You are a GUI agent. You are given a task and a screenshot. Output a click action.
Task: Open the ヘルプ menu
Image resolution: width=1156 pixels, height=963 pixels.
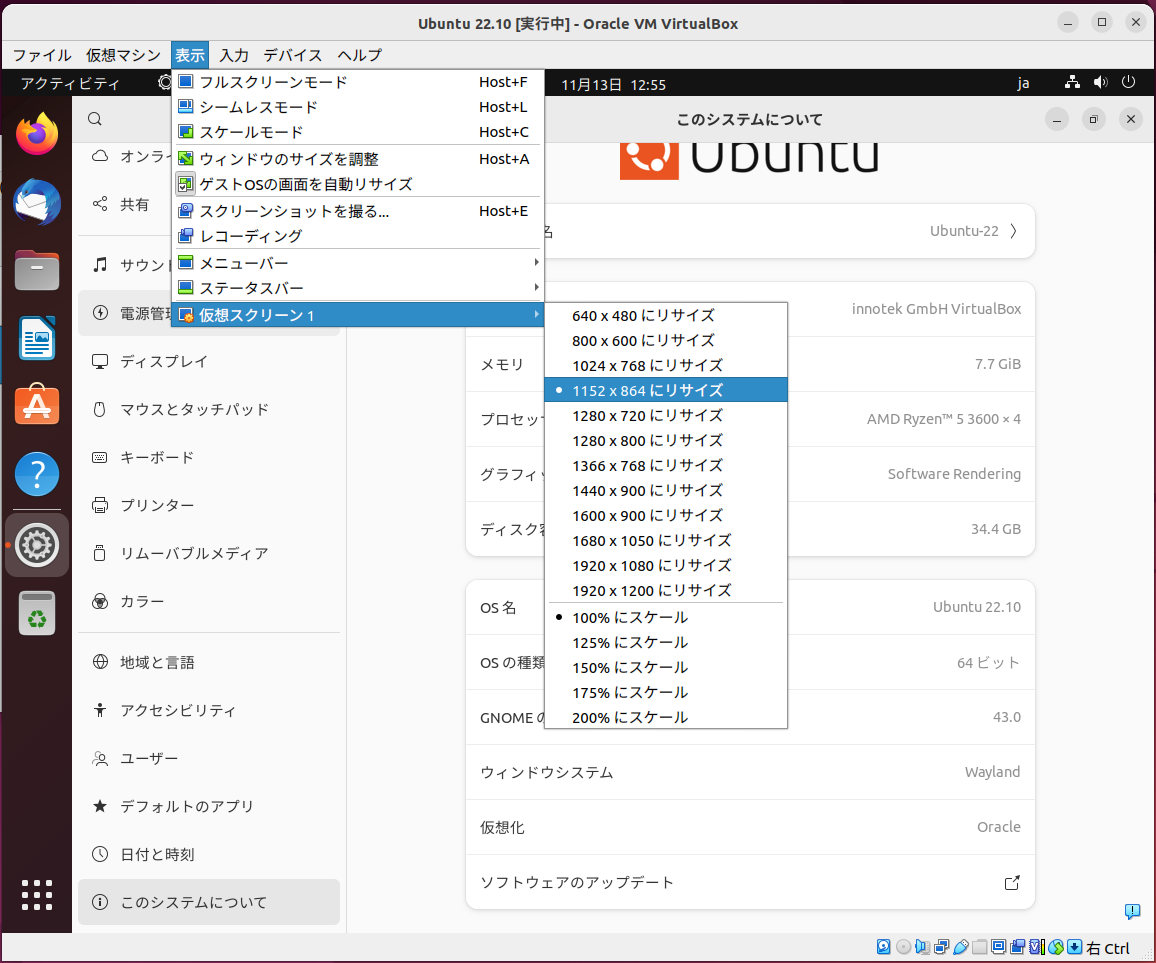360,55
